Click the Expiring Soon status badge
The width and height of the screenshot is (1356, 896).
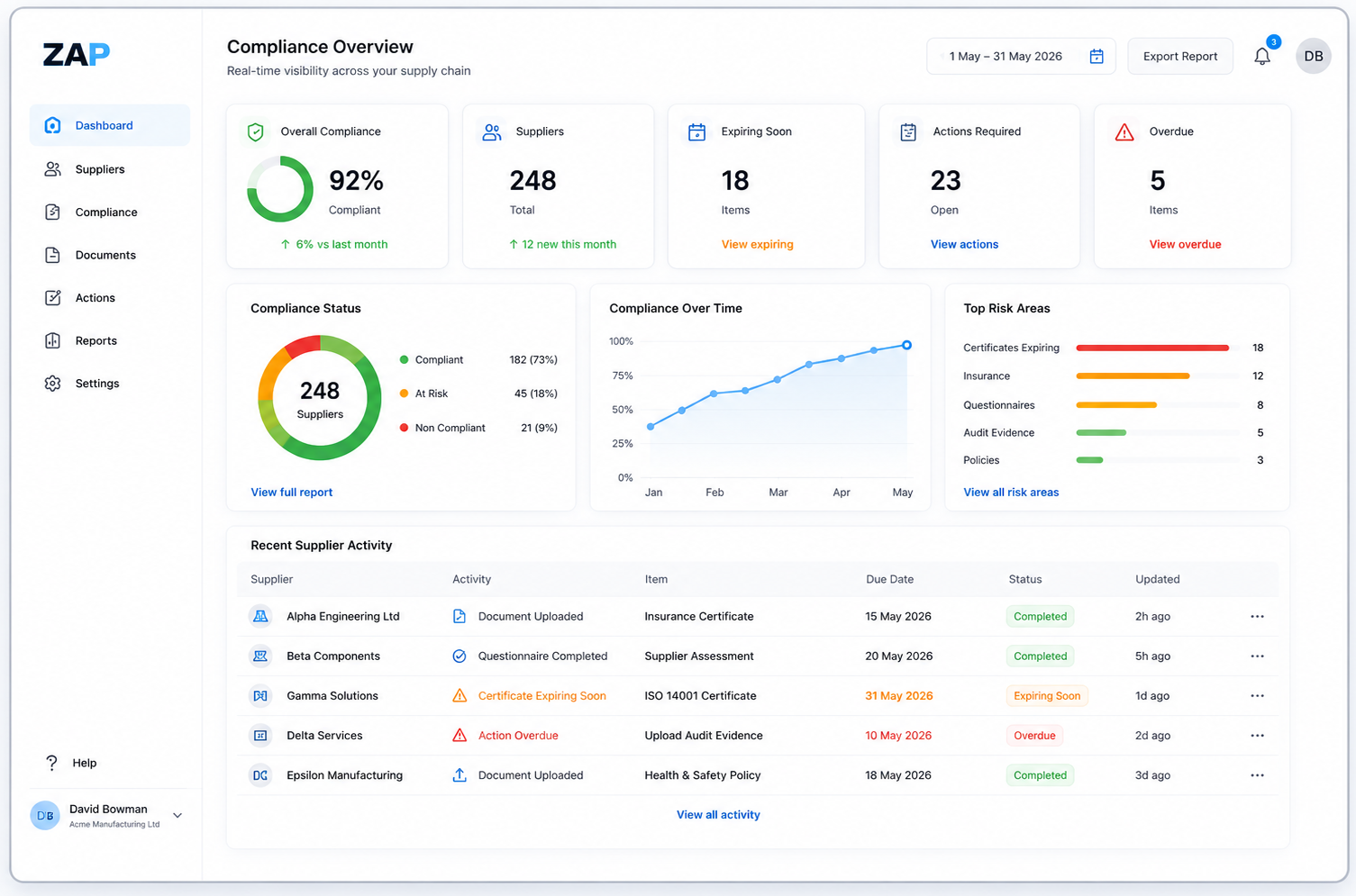(x=1046, y=696)
